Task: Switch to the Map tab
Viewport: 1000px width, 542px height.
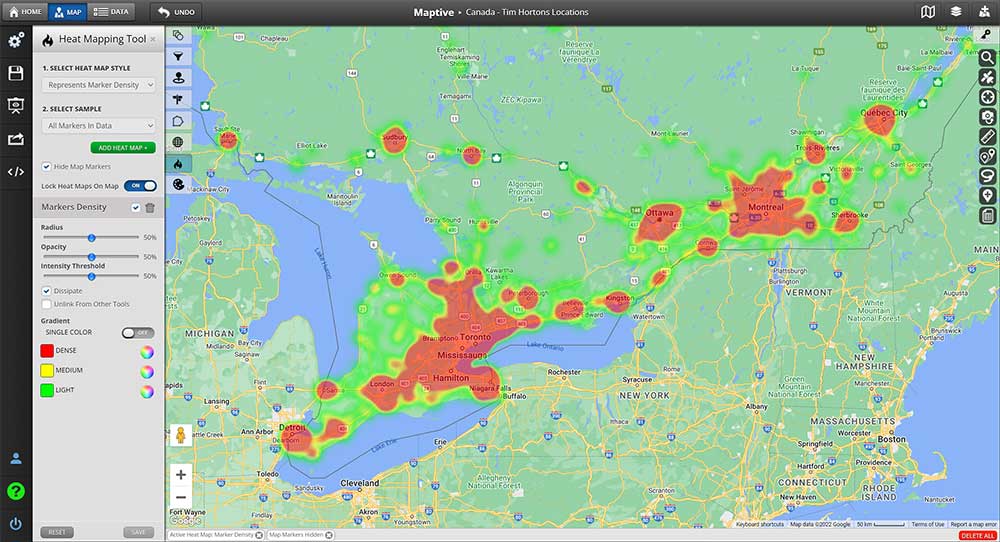Action: (67, 11)
